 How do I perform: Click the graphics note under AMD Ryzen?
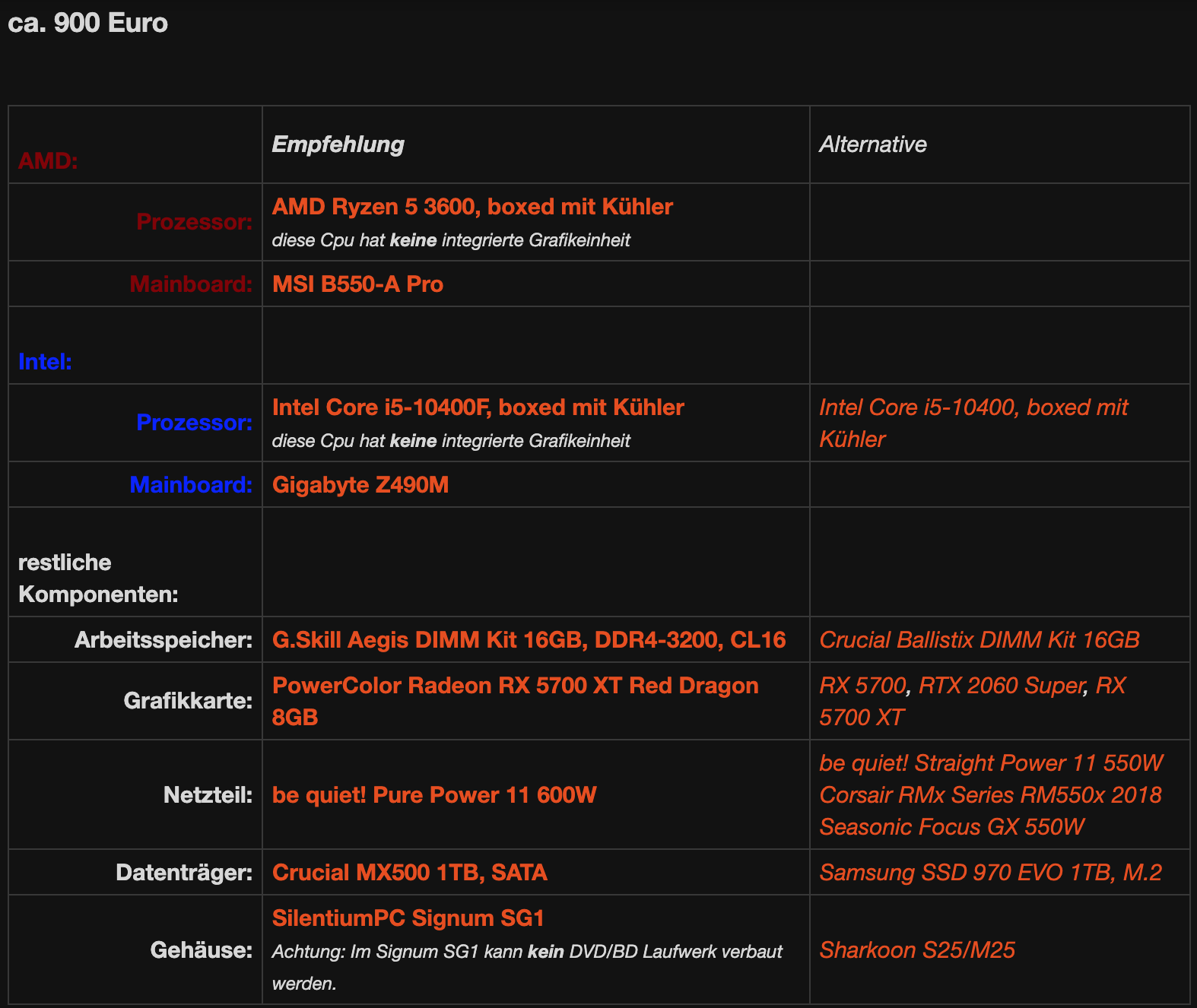[451, 240]
